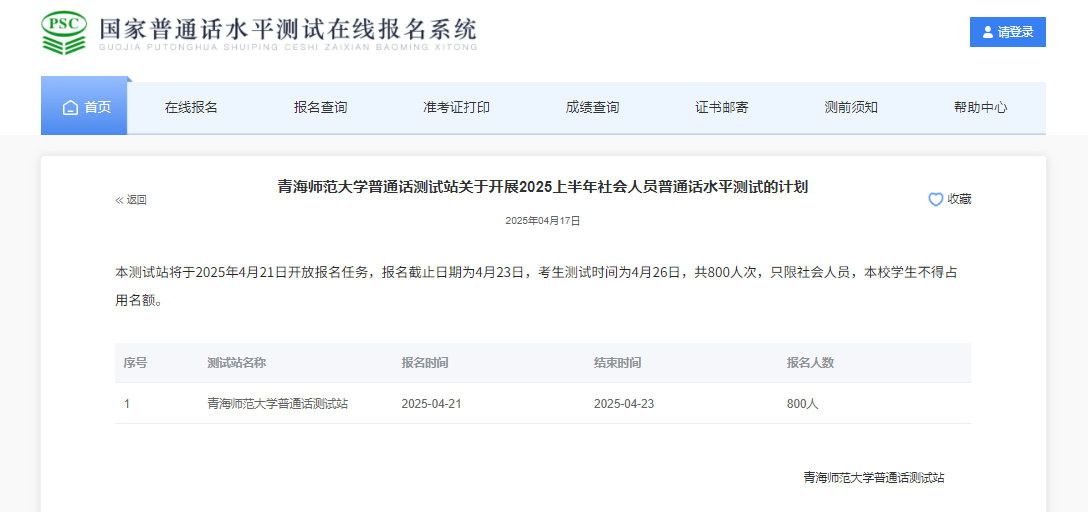This screenshot has height=512, width=1088.
Task: Click the 序号 column header
Action: coord(135,363)
